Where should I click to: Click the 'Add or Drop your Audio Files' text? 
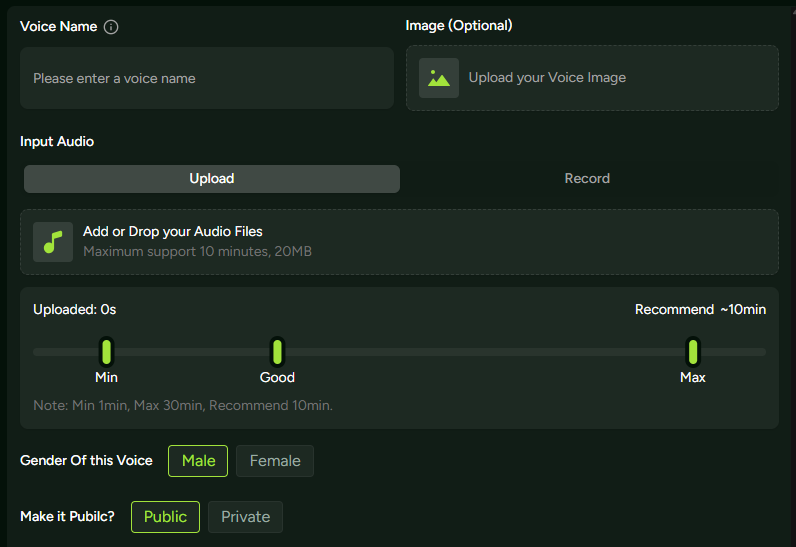point(172,232)
